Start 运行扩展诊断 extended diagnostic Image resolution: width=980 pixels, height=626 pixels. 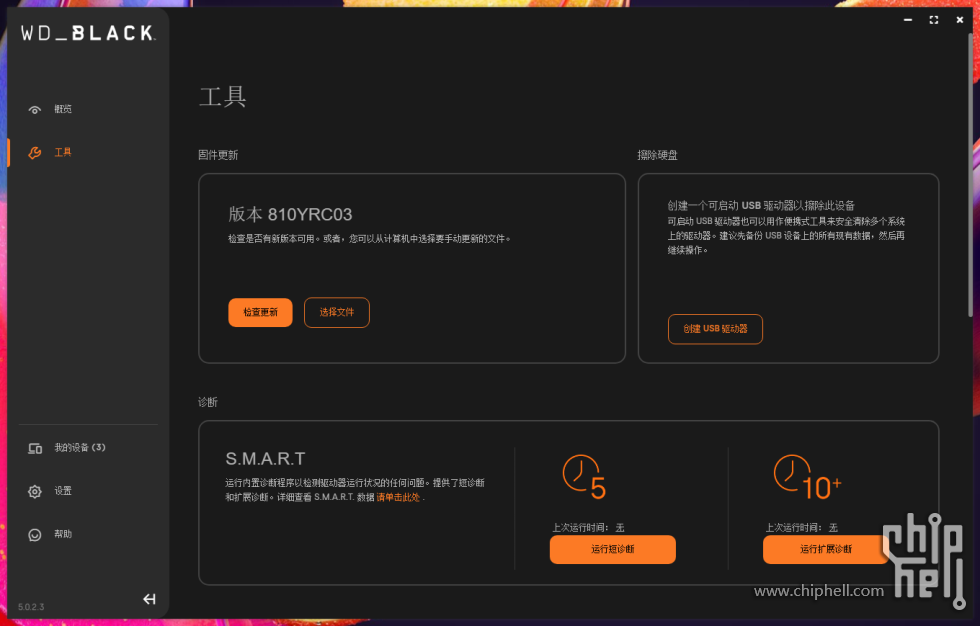point(826,549)
